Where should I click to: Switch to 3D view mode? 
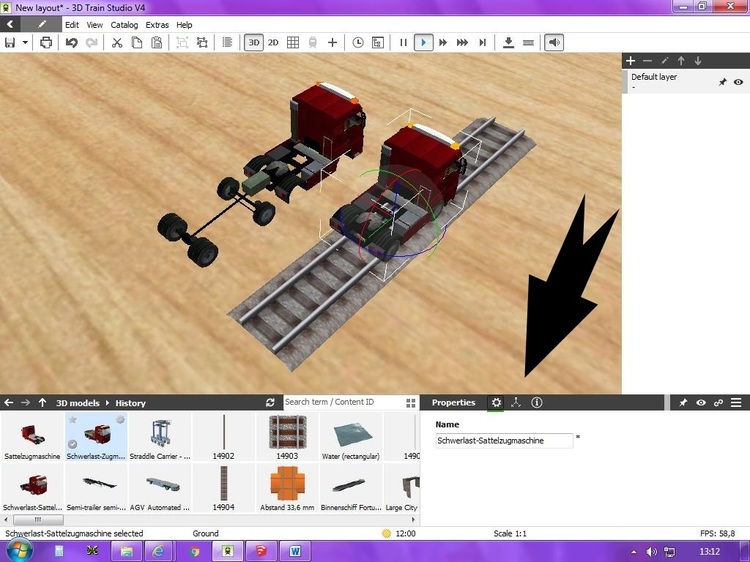(254, 43)
